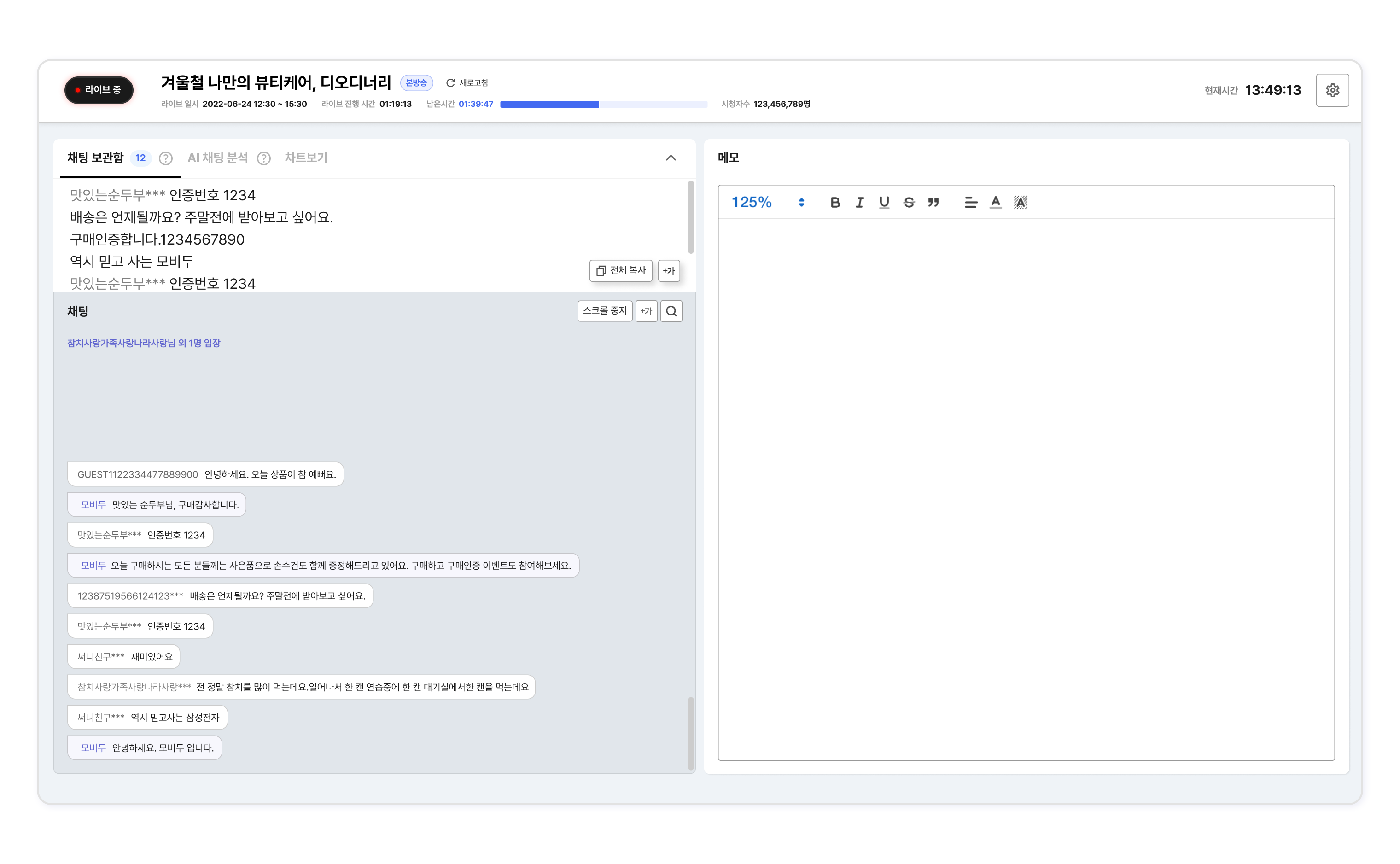Click the underline formatting icon
The image size is (1400, 864).
point(884,202)
